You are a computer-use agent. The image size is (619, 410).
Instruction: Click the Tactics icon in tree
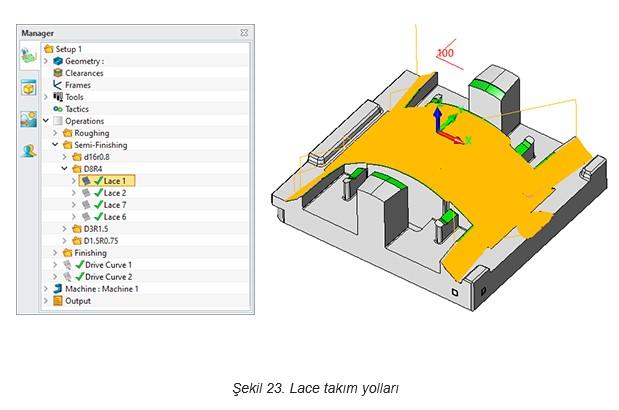(58, 109)
